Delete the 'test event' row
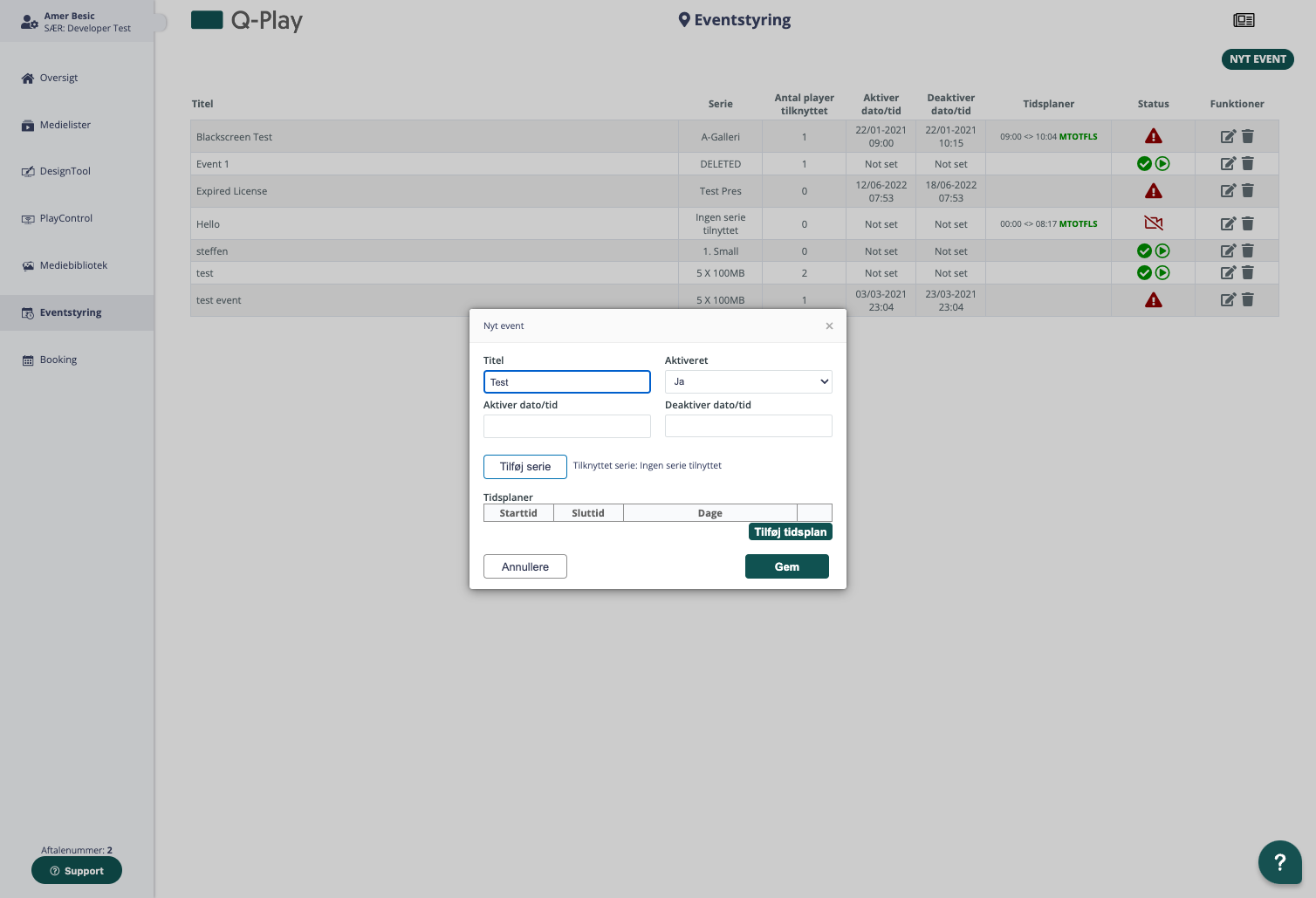Viewport: 1316px width, 898px height. click(1248, 299)
